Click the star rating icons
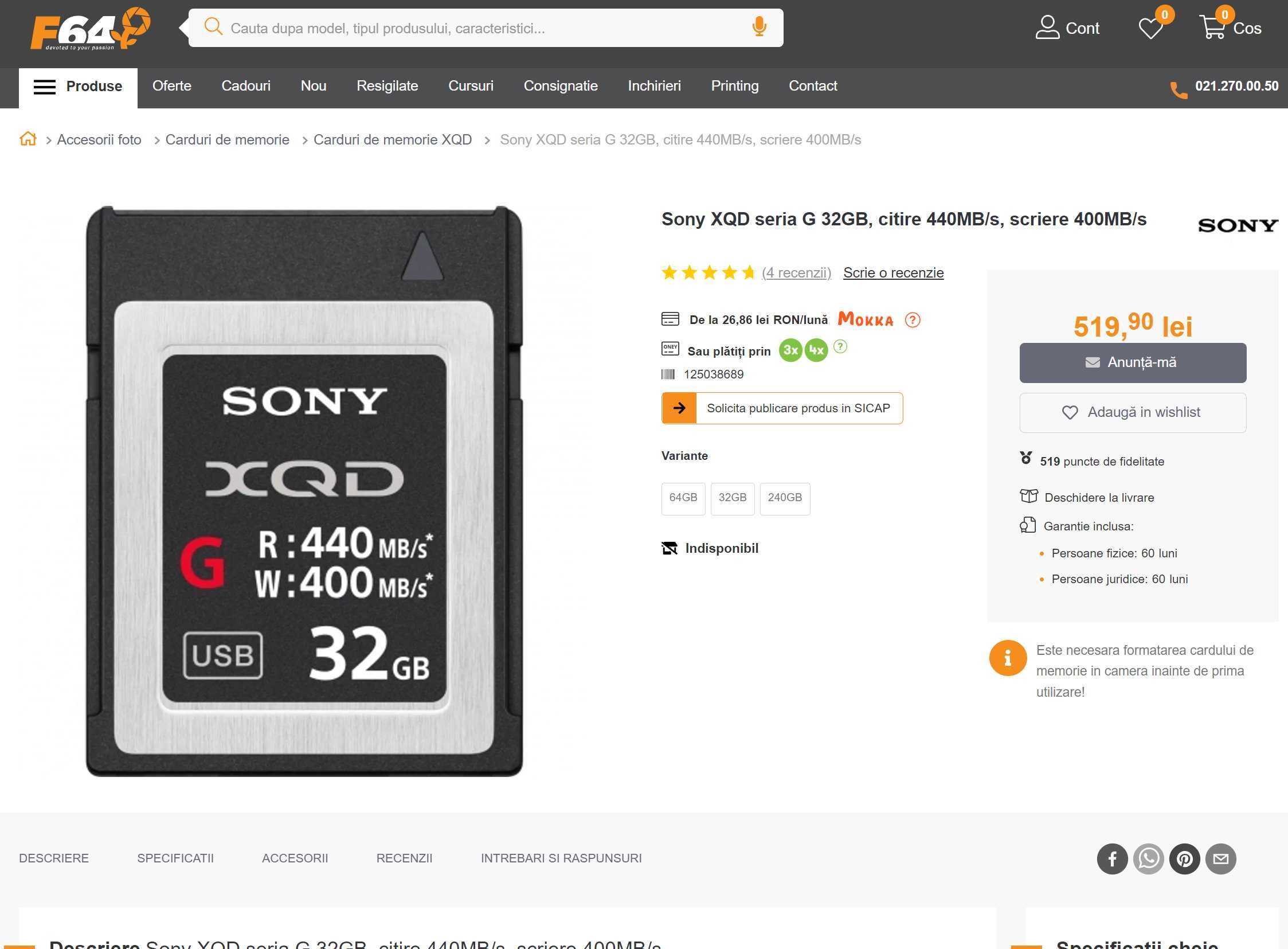This screenshot has height=949, width=1288. click(x=708, y=272)
